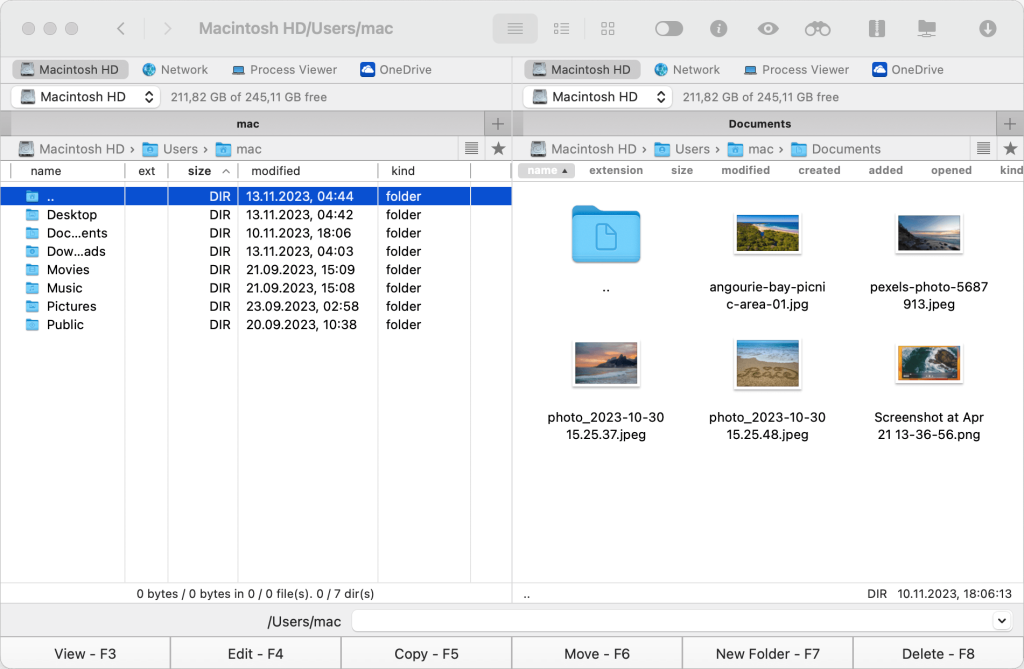1024x669 pixels.
Task: Open the network folder connection icon
Action: [927, 29]
